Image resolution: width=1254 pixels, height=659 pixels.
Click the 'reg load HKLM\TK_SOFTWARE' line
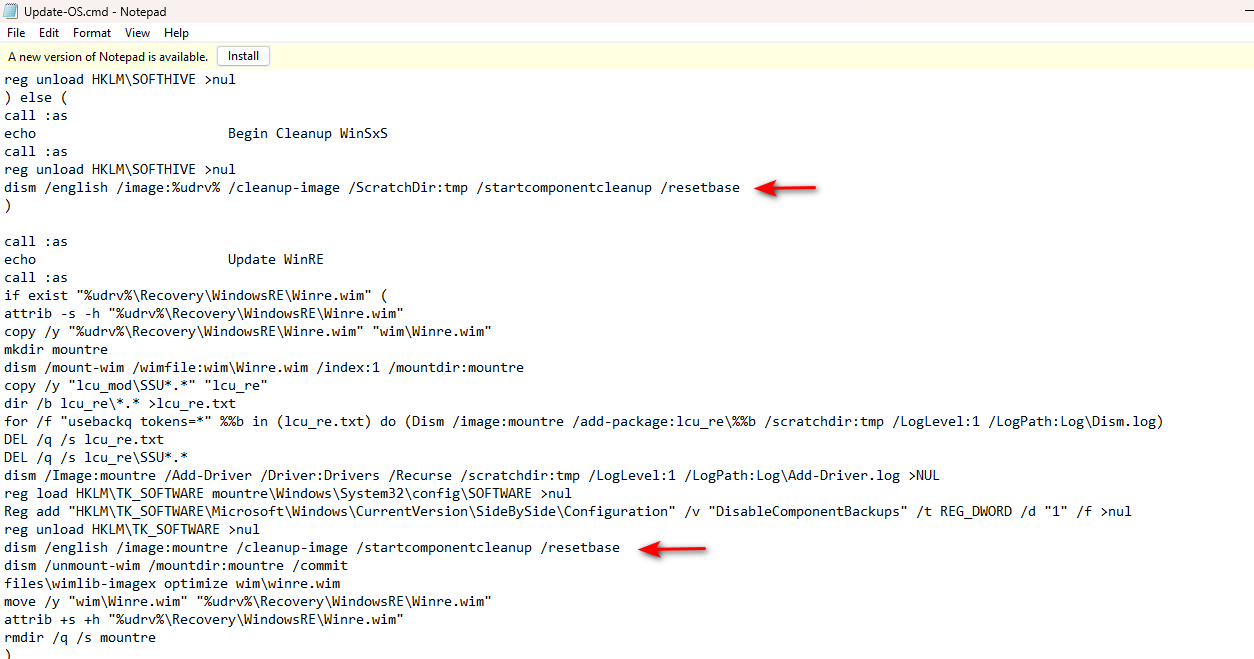288,493
